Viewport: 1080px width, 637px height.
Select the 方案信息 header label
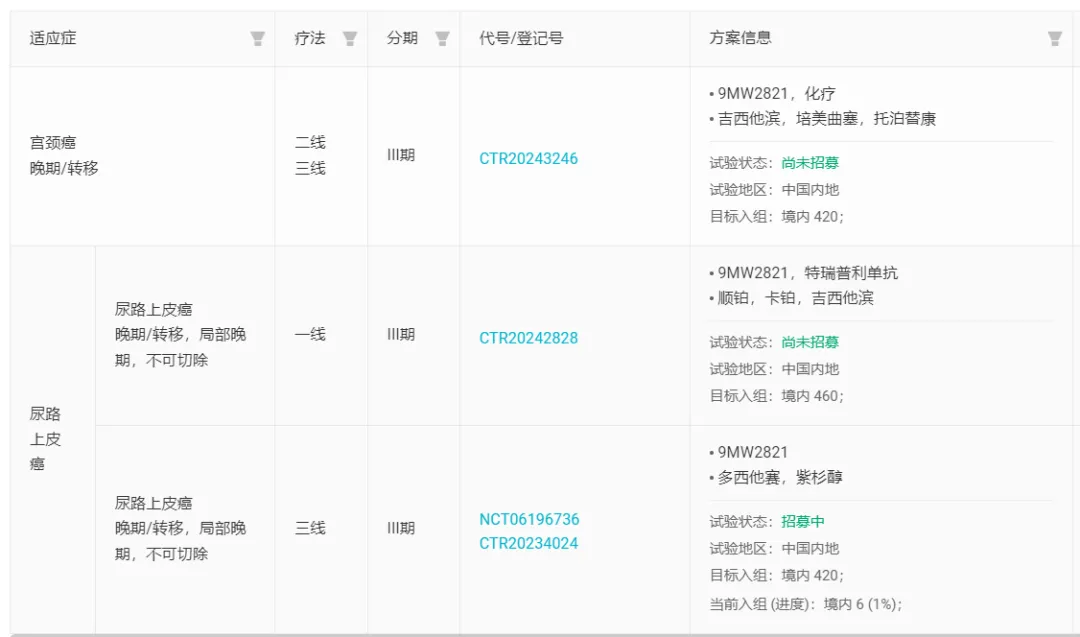coord(740,39)
